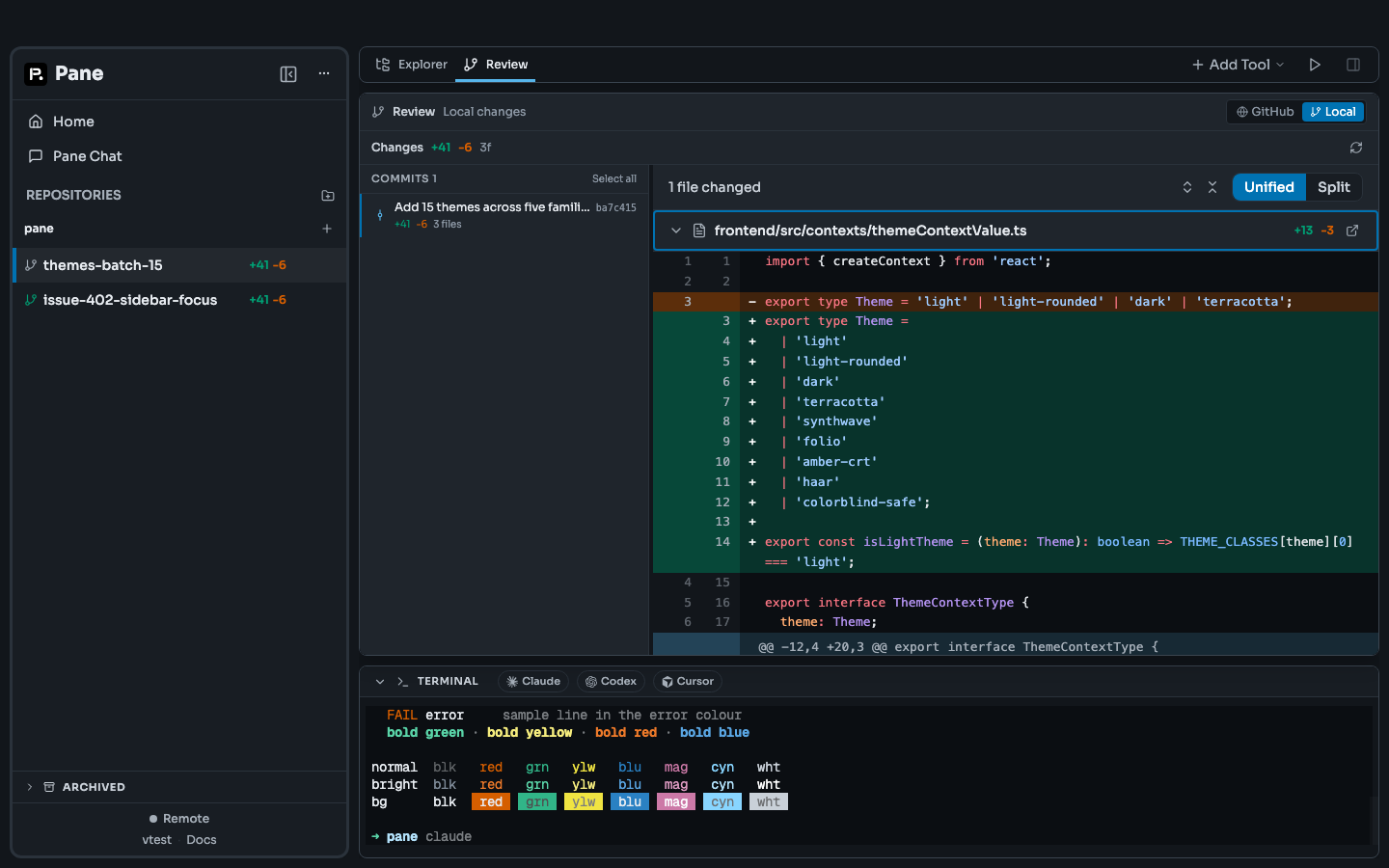Expand the Archived section
Screen dimensions: 1389x868
tap(179, 787)
